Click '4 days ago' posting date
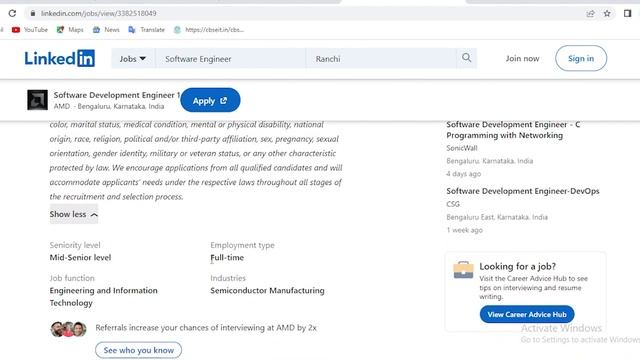This screenshot has width=640, height=360. click(464, 174)
